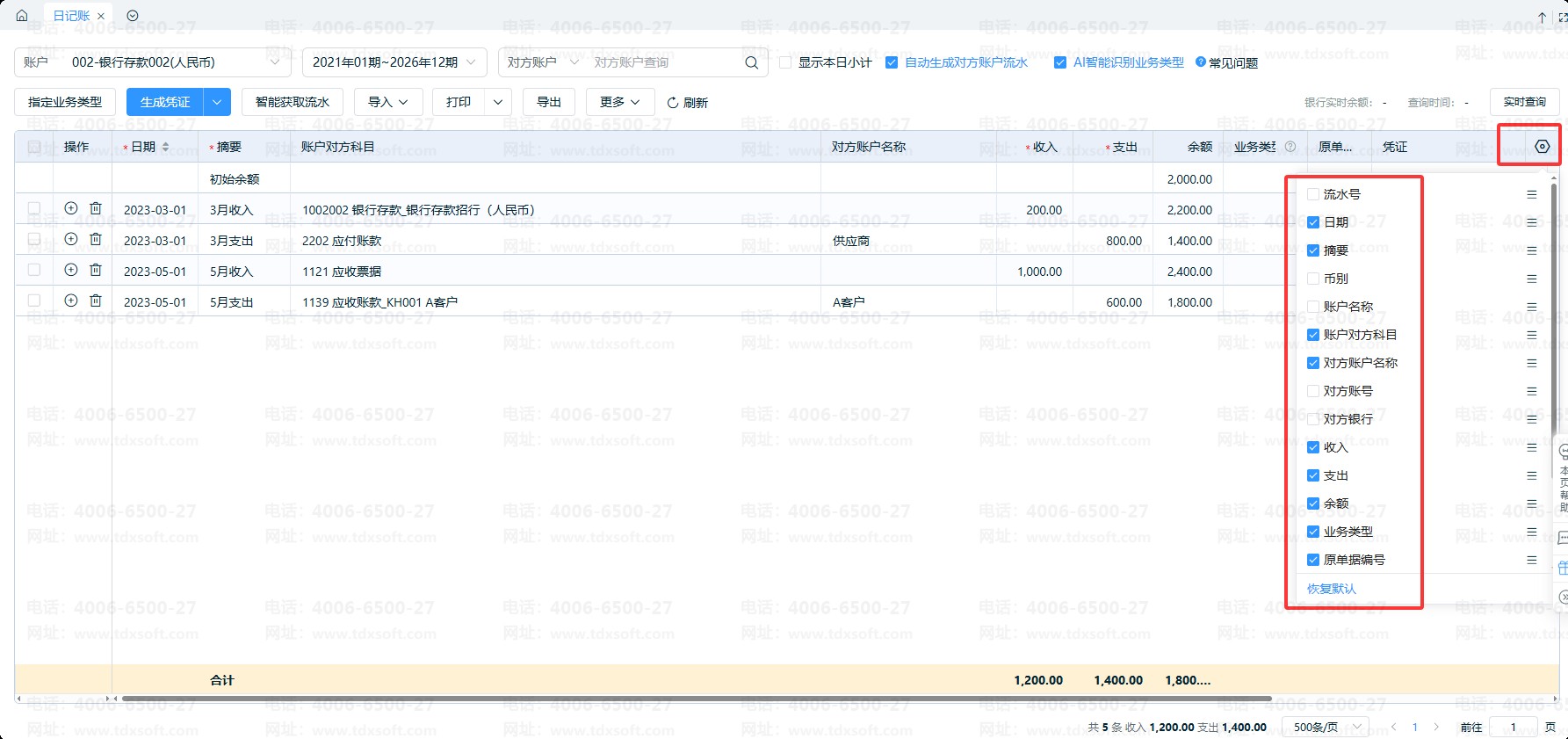
Task: Click the 恢复默认 link
Action: pos(1331,589)
